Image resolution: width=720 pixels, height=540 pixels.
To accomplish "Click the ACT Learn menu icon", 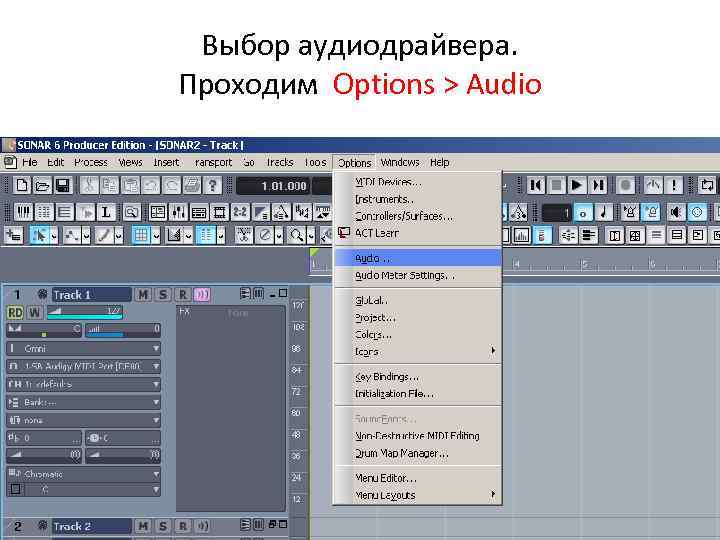I will pos(344,233).
